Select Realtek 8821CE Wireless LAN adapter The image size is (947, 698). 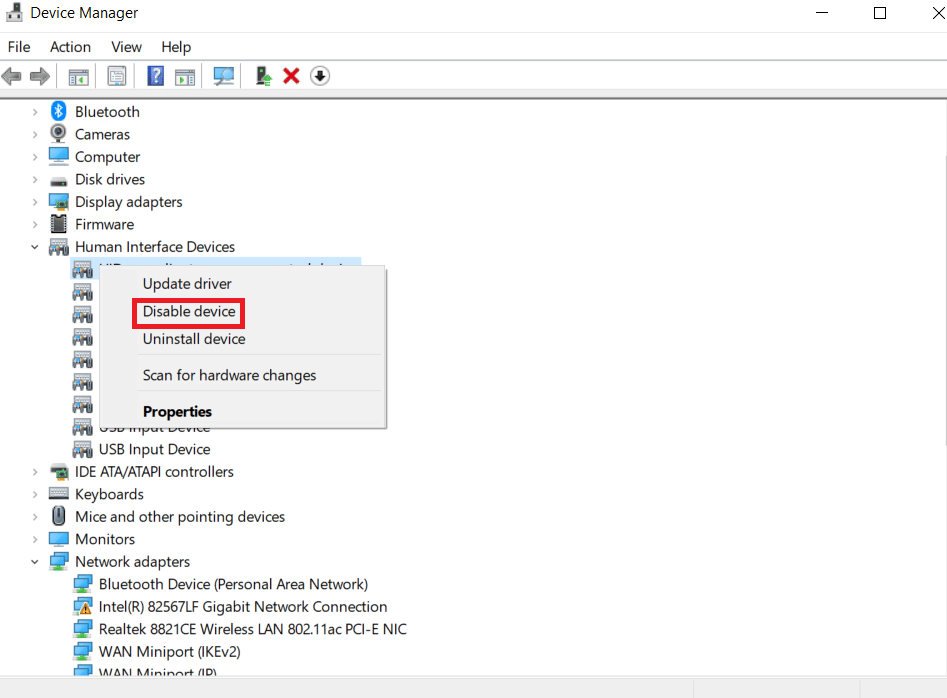(x=252, y=629)
